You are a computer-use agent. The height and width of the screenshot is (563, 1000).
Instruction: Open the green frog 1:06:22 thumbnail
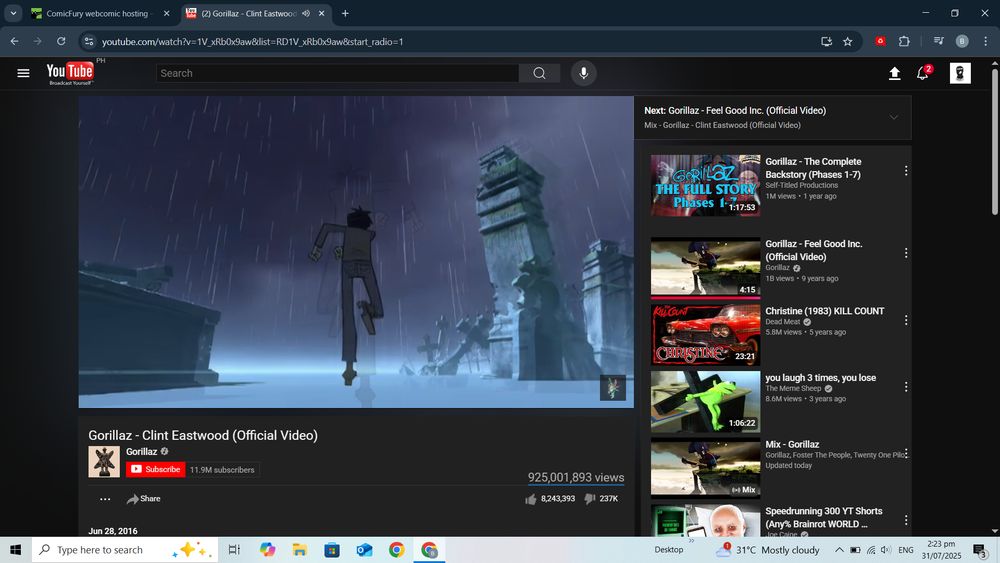click(705, 401)
